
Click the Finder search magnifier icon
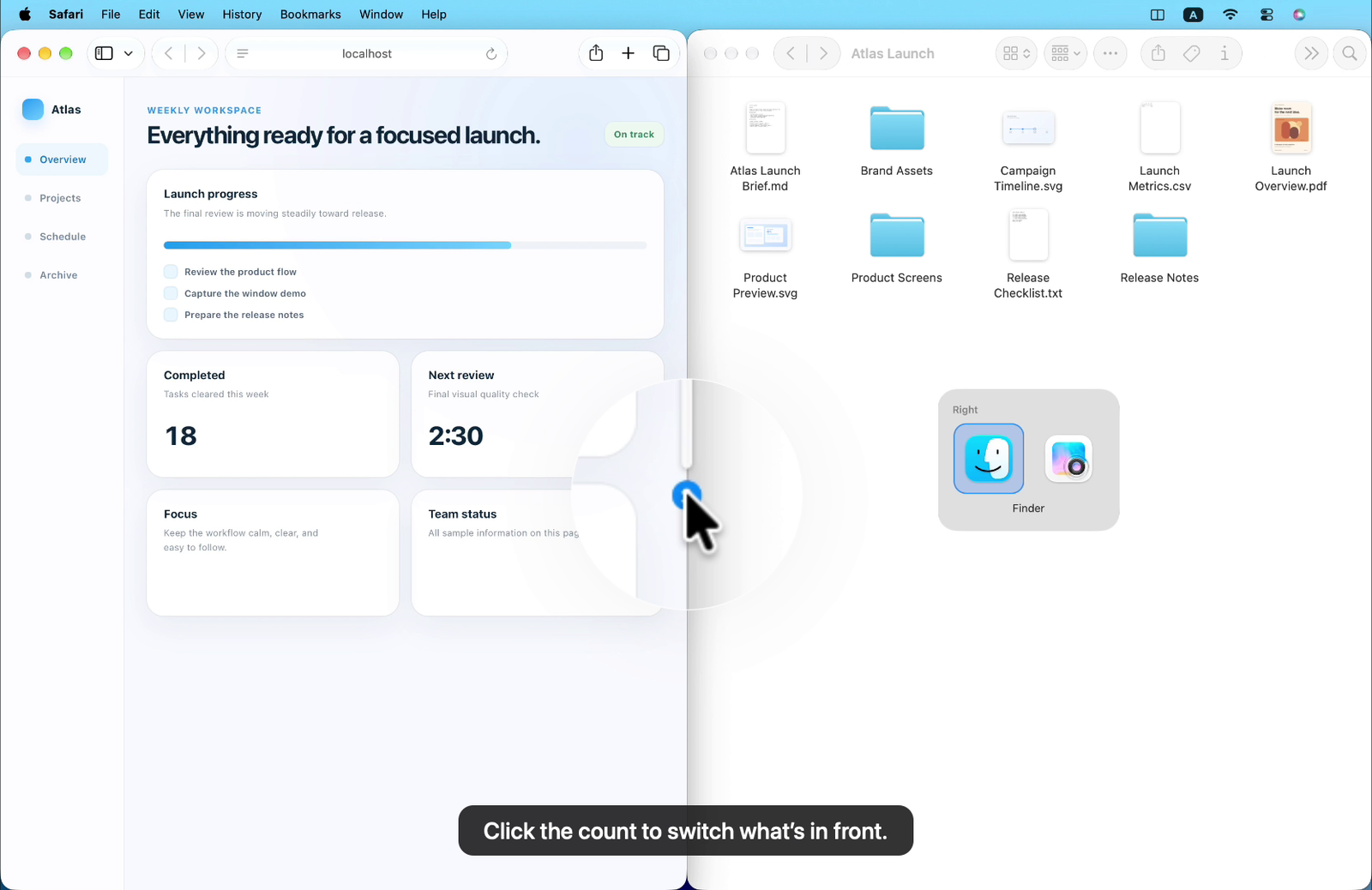coord(1350,53)
